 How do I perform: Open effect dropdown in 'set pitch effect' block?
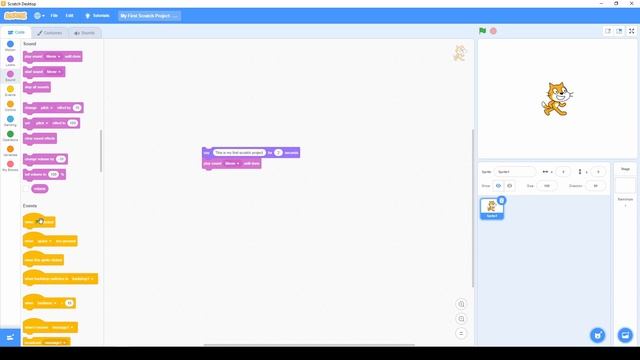[42, 123]
